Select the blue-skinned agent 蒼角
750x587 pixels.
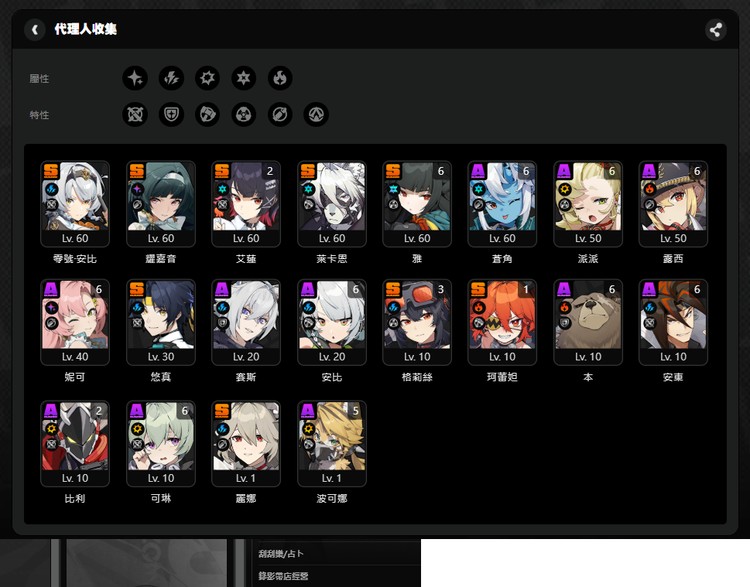503,204
